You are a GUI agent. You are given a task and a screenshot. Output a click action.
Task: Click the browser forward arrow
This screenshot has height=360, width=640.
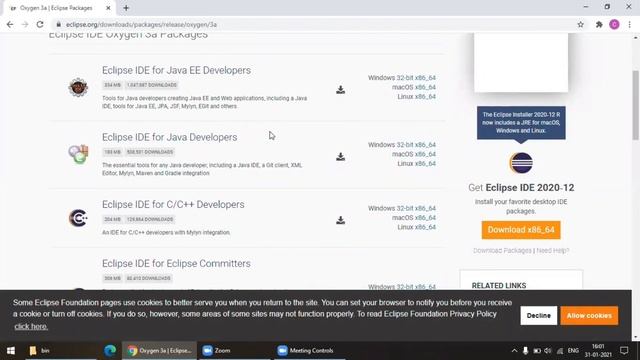(24, 24)
